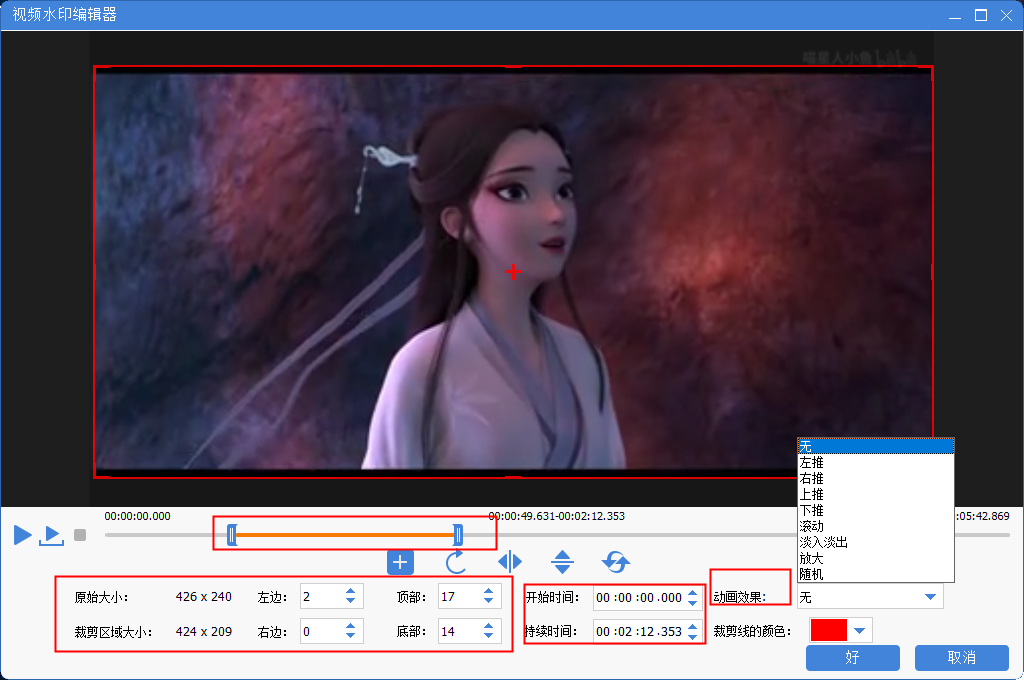Screen dimensions: 1024x680
Task: Click the 裁剪区域大小 label
Action: coord(114,632)
